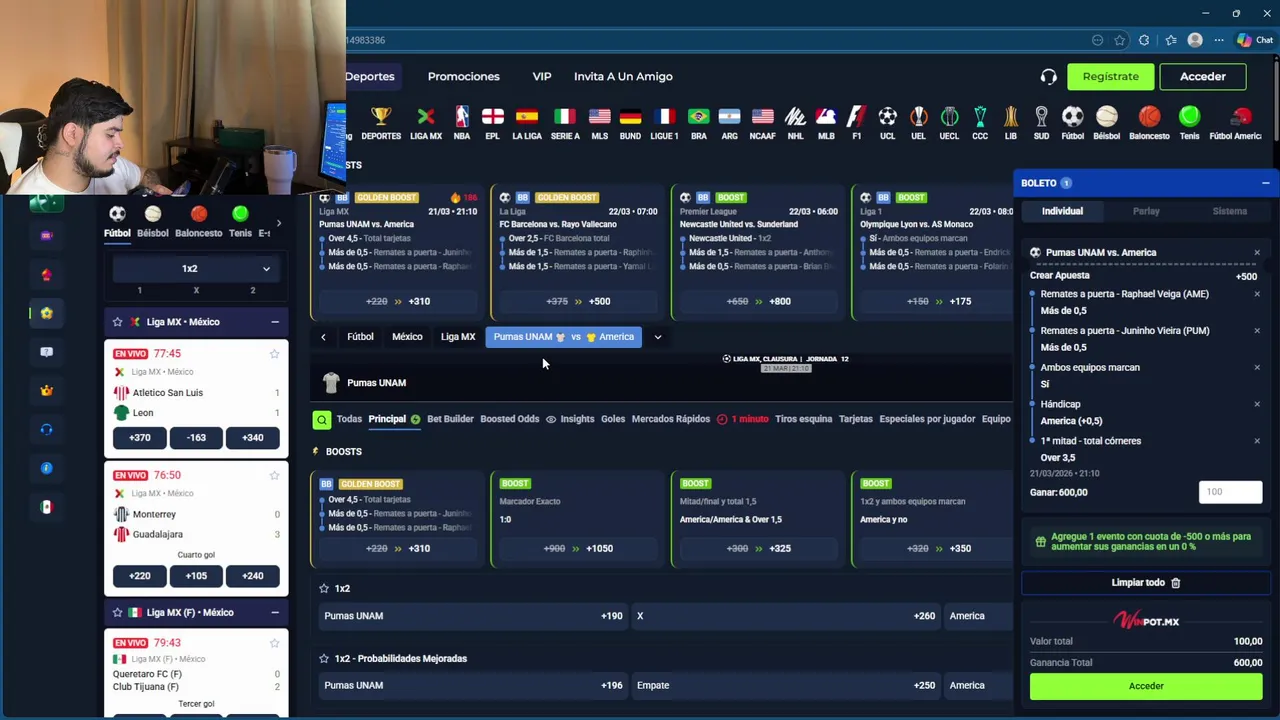Open Promociones in top navigation

point(463,77)
